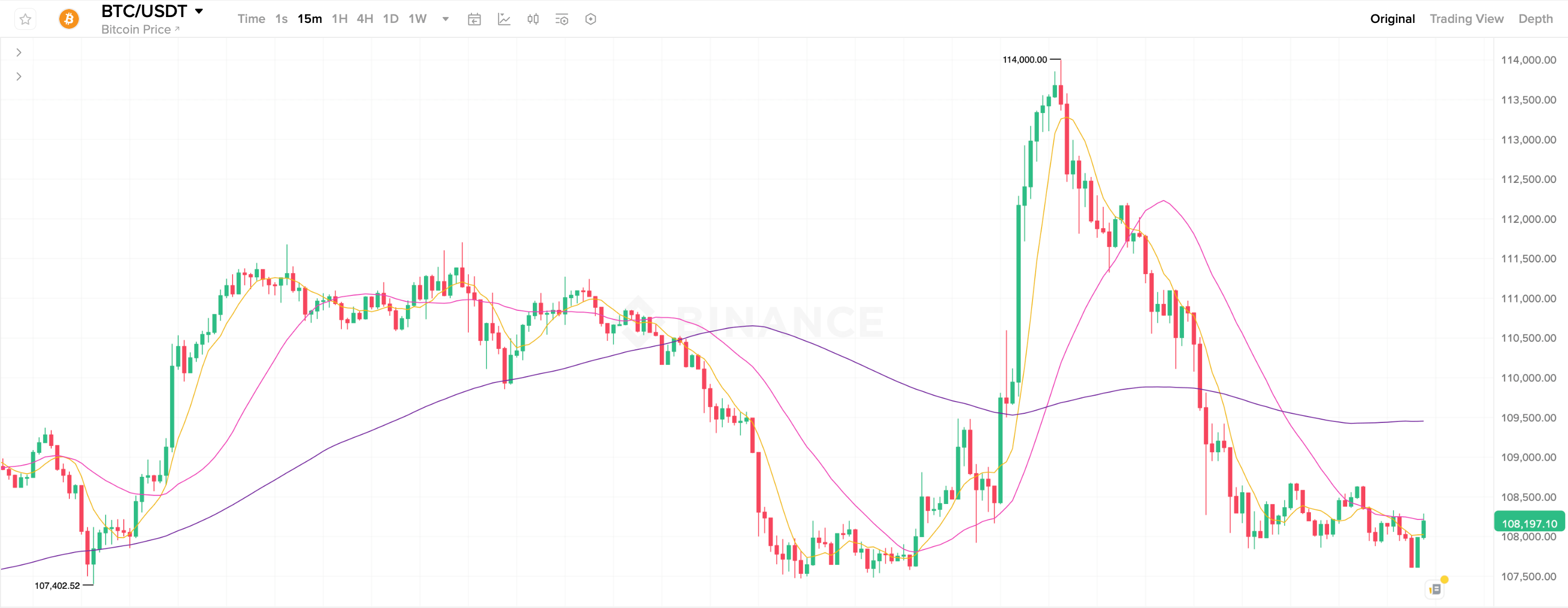Expand the first chart legend chevron
Image resolution: width=1568 pixels, height=608 pixels.
click(x=19, y=53)
